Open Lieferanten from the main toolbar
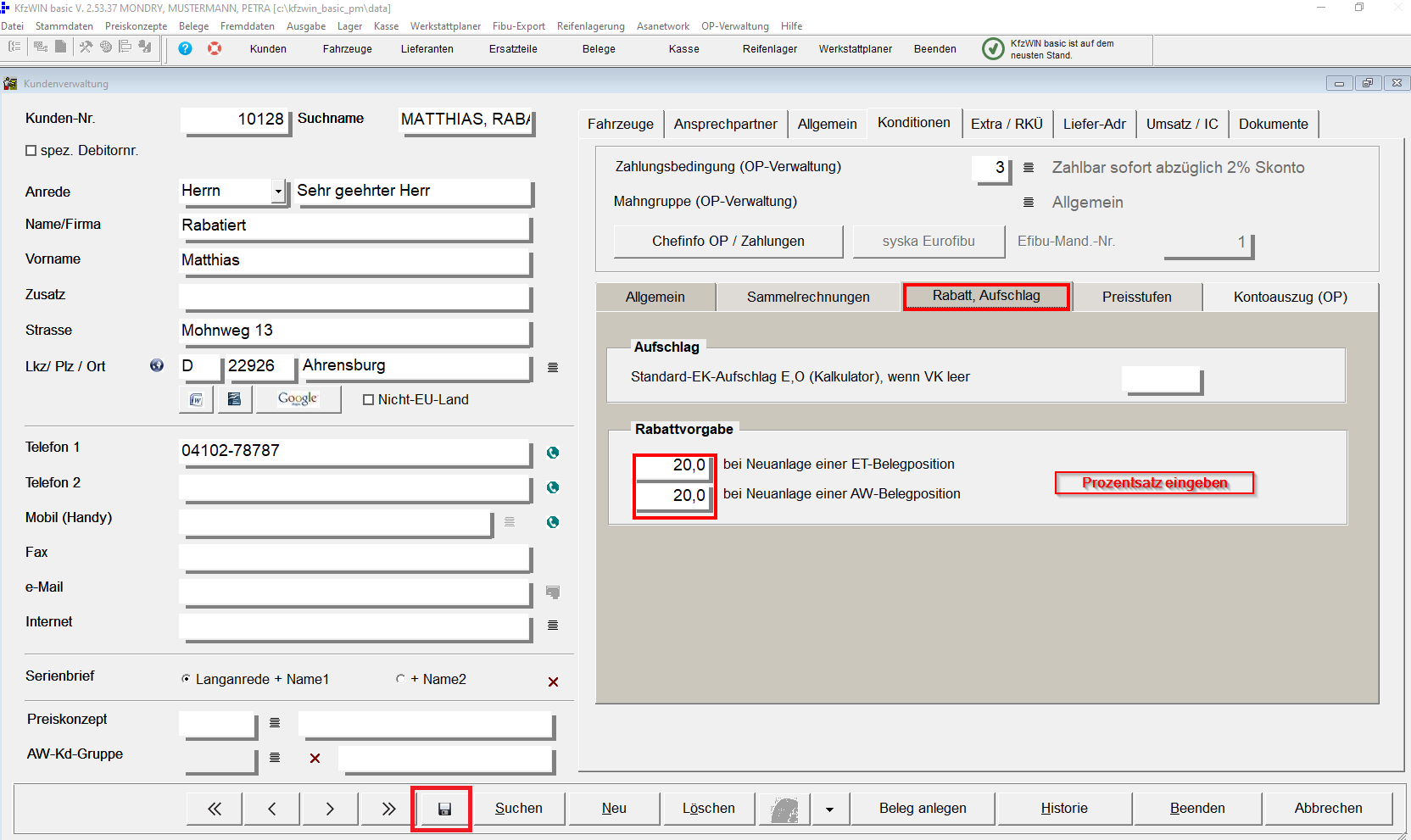1411x840 pixels. pyautogui.click(x=427, y=49)
